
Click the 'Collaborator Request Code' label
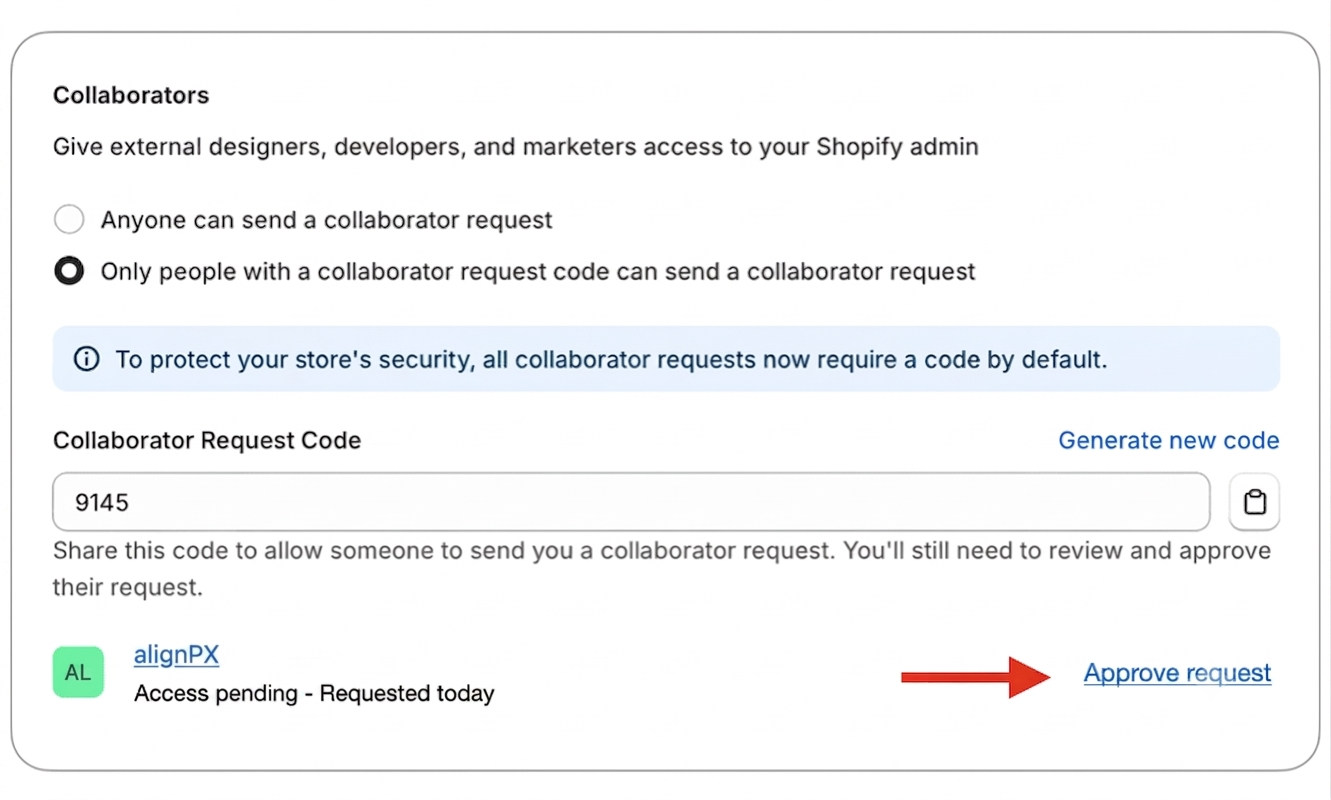(x=207, y=441)
